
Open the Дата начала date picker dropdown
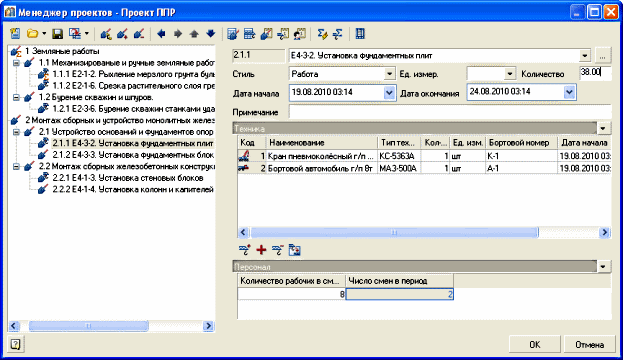point(389,93)
